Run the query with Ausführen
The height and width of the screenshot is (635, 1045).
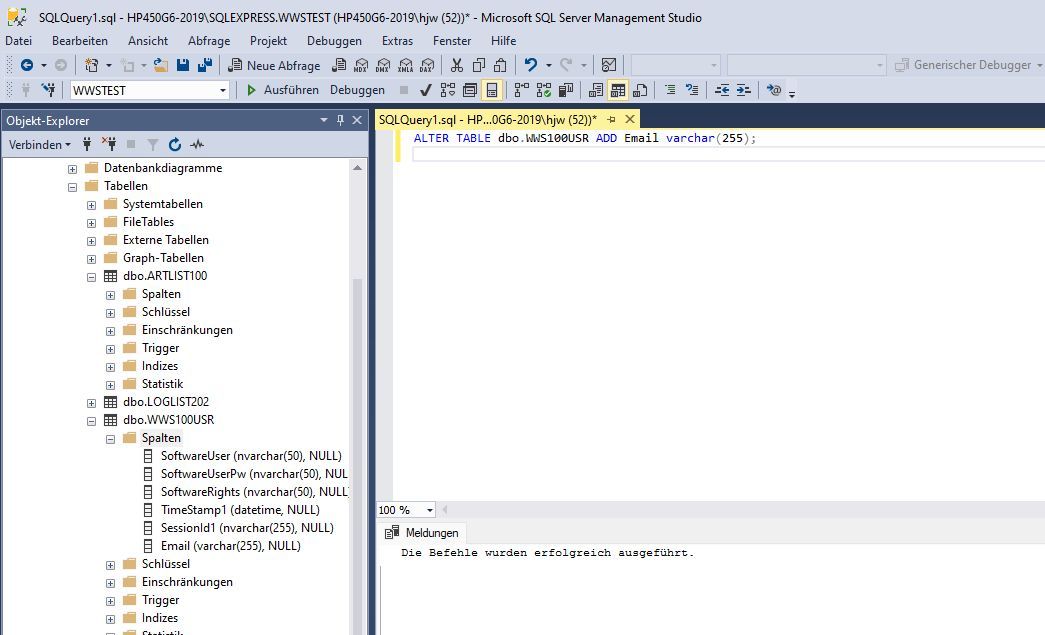pyautogui.click(x=283, y=90)
